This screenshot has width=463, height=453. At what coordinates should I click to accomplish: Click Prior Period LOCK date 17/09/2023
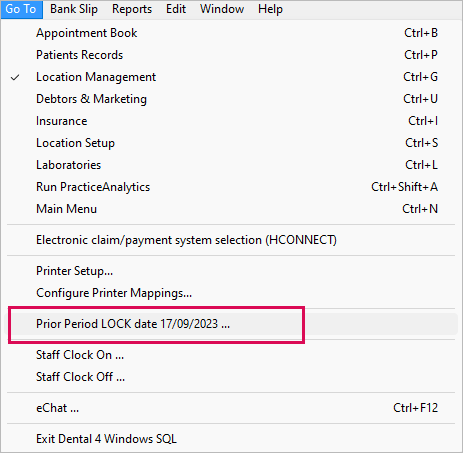click(x=232, y=324)
